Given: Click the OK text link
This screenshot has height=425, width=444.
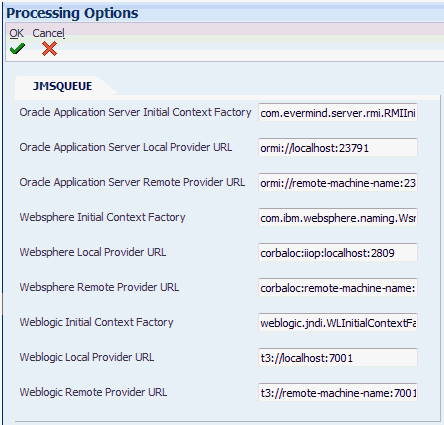Looking at the screenshot, I should [x=16, y=33].
